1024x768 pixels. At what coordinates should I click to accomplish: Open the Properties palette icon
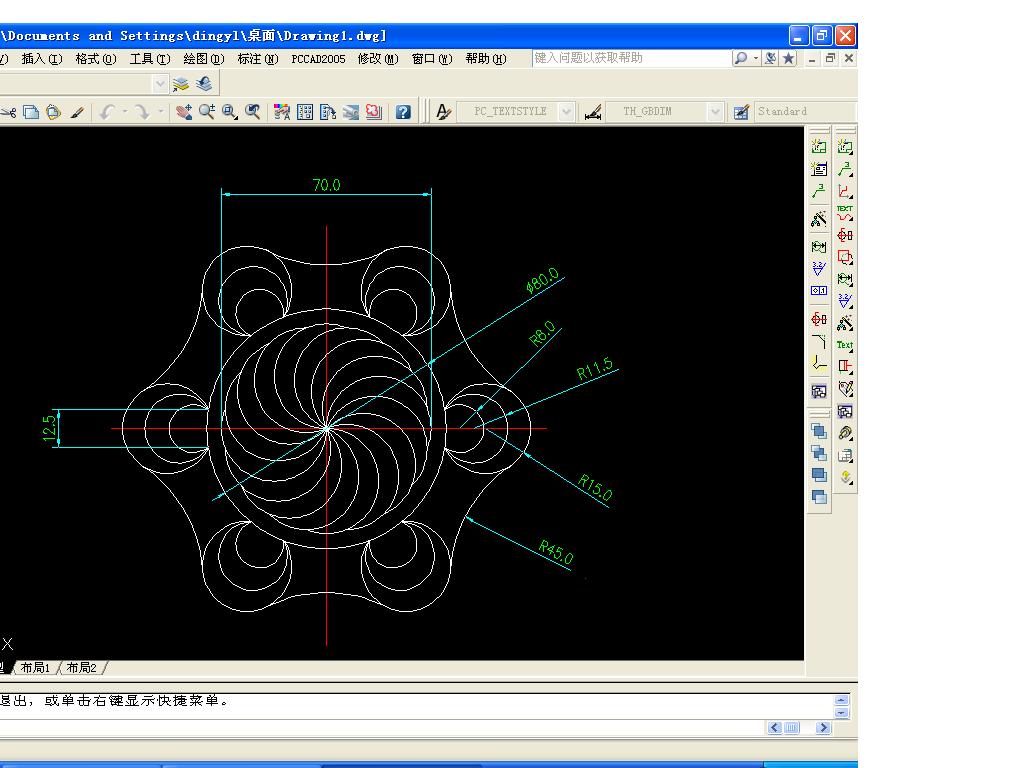(282, 112)
